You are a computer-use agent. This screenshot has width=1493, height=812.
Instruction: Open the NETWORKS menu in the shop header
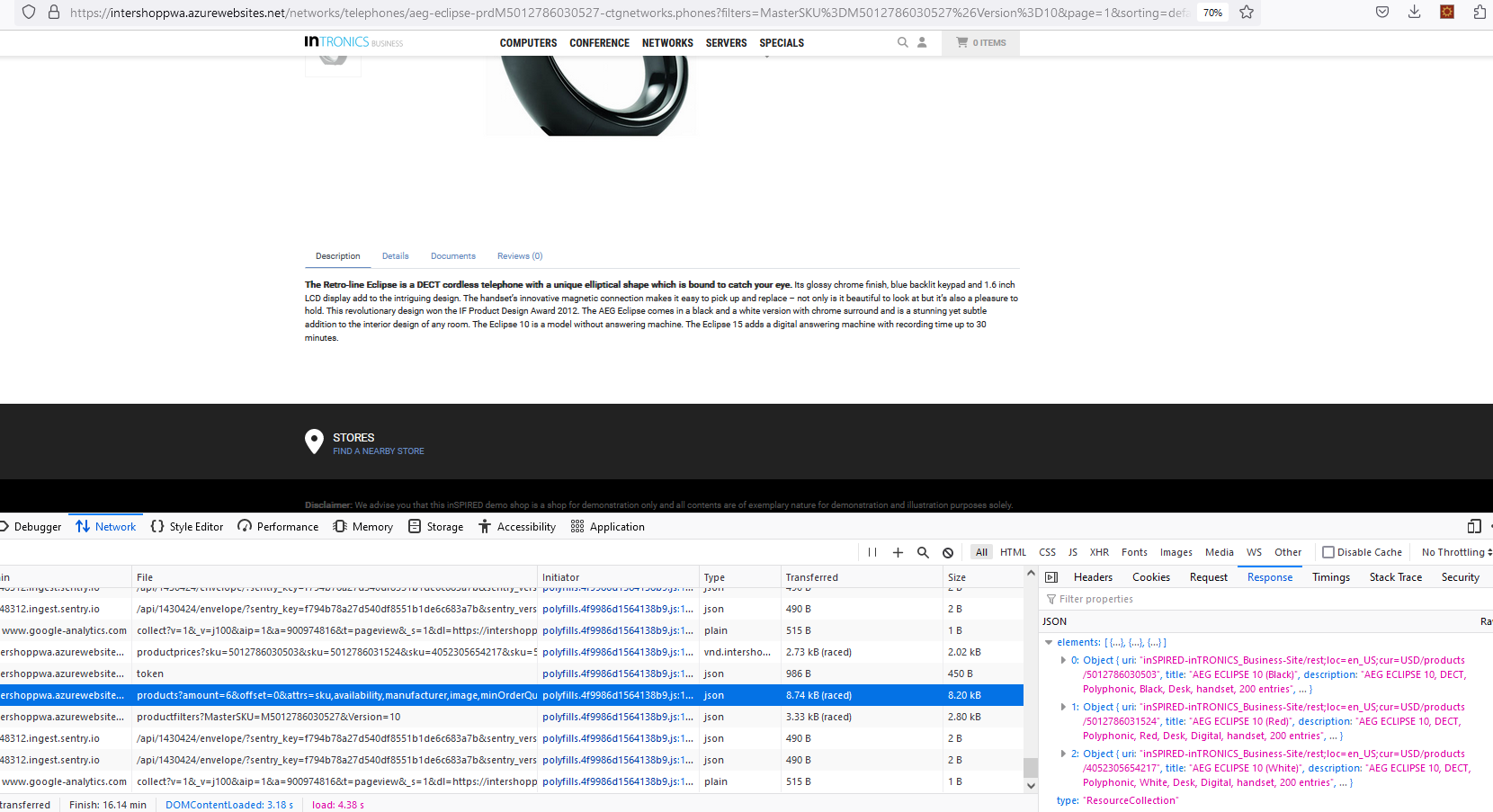[x=667, y=42]
